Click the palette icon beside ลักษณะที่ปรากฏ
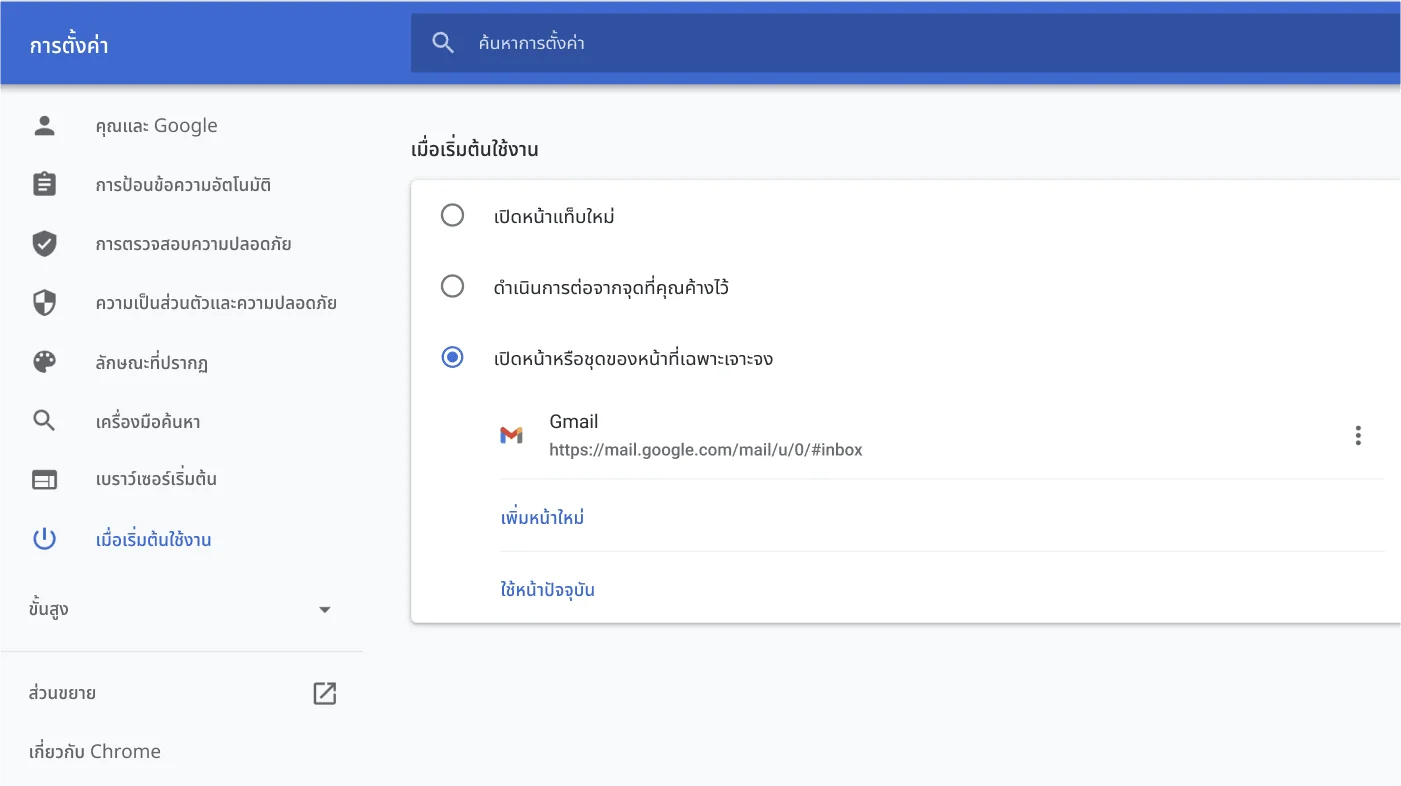The image size is (1401, 786). 44,362
